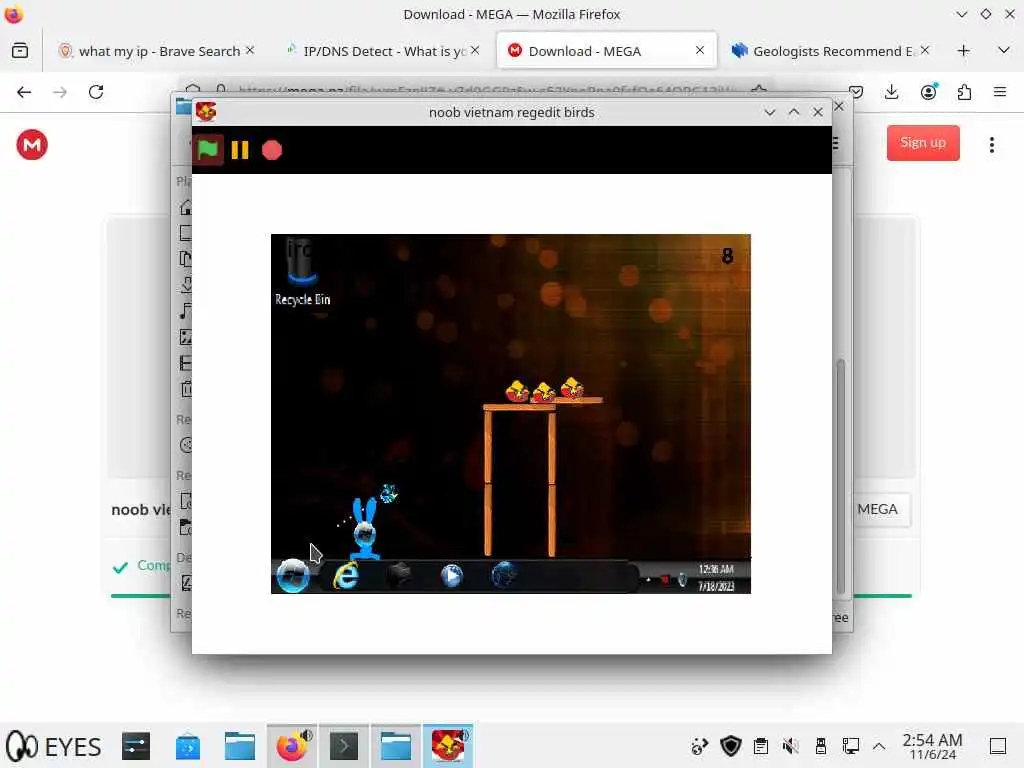This screenshot has height=768, width=1024.
Task: Click the media player icon in game taskbar
Action: point(451,575)
